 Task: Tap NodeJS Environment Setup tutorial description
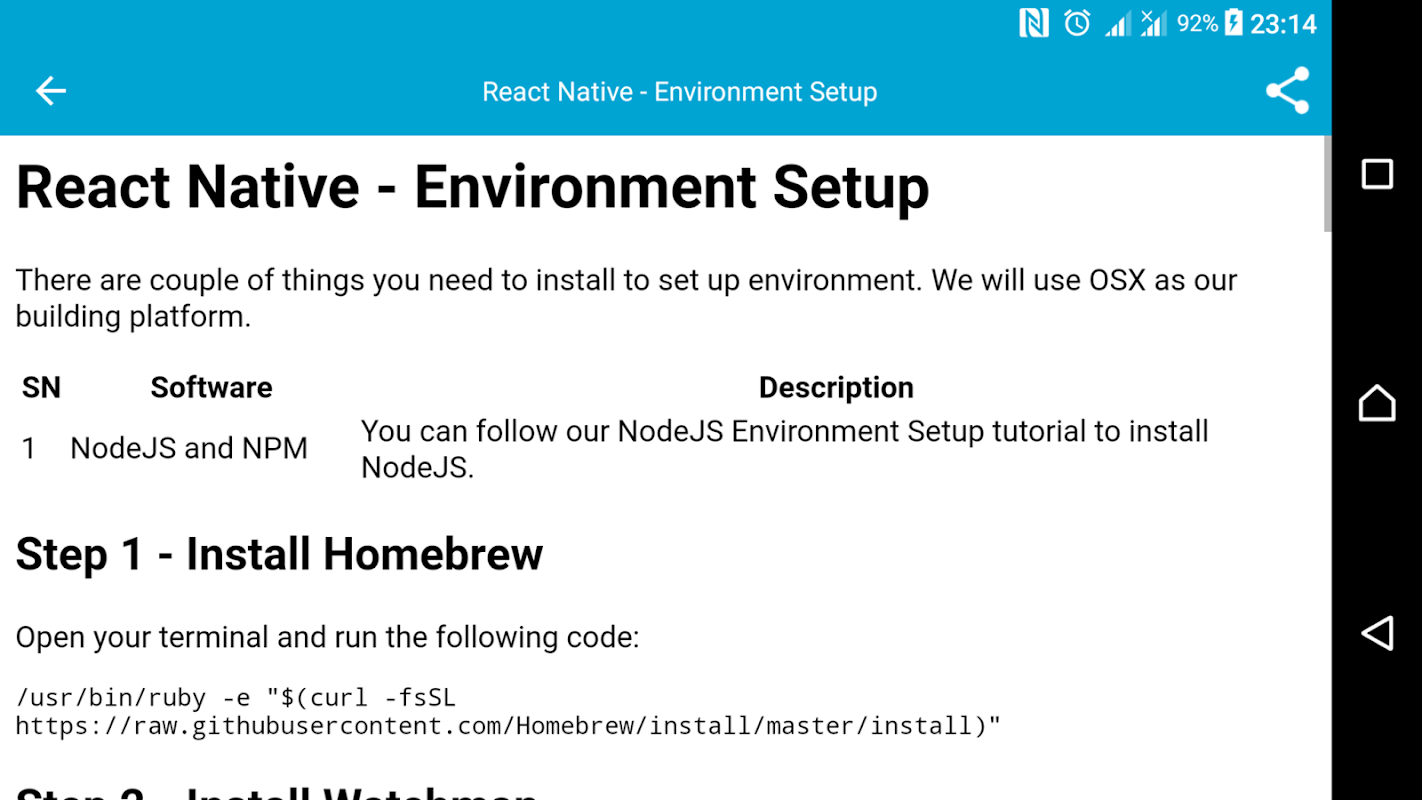785,449
